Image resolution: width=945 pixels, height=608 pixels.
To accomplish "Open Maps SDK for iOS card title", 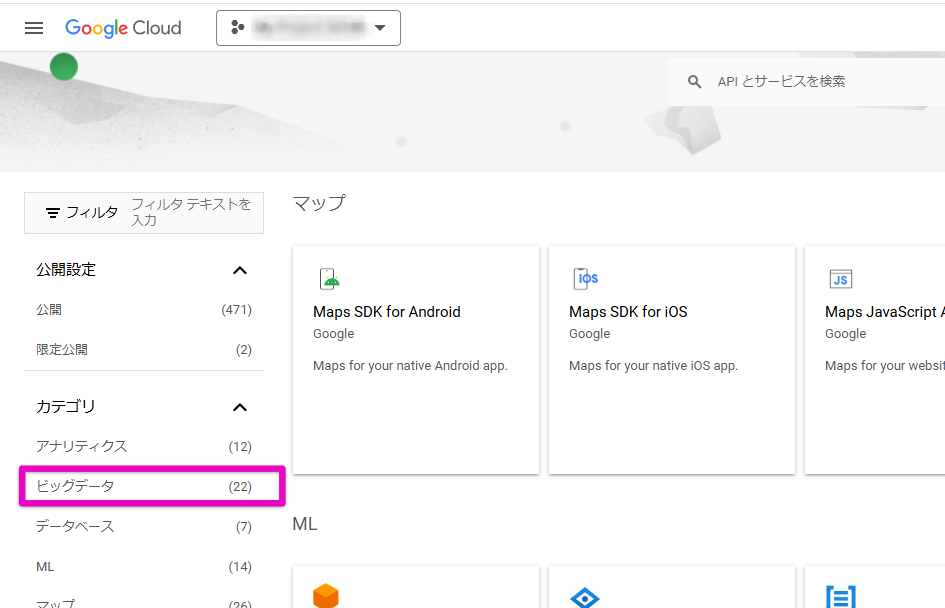I will coord(628,312).
